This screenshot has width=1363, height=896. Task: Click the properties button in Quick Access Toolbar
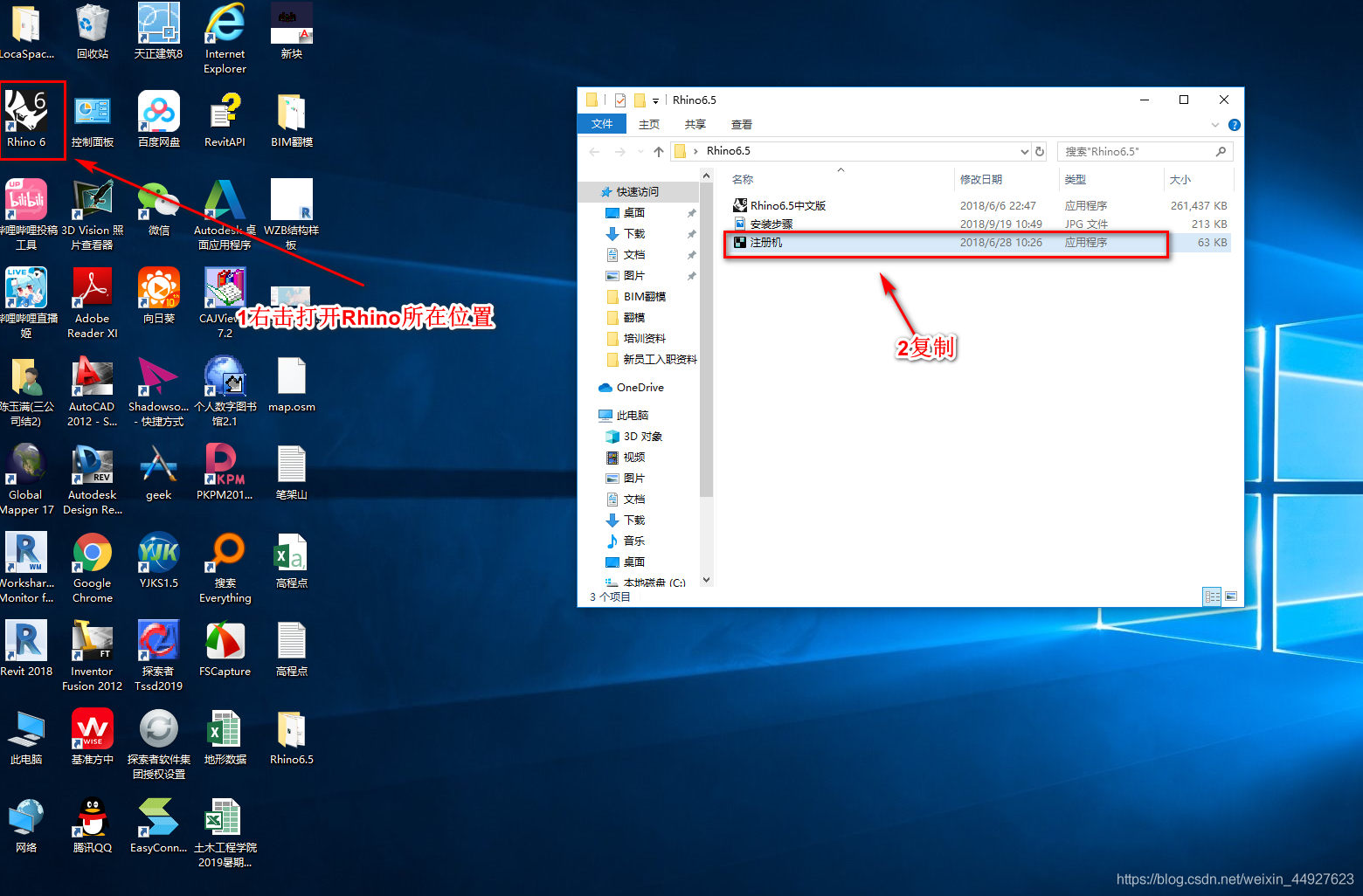[620, 100]
